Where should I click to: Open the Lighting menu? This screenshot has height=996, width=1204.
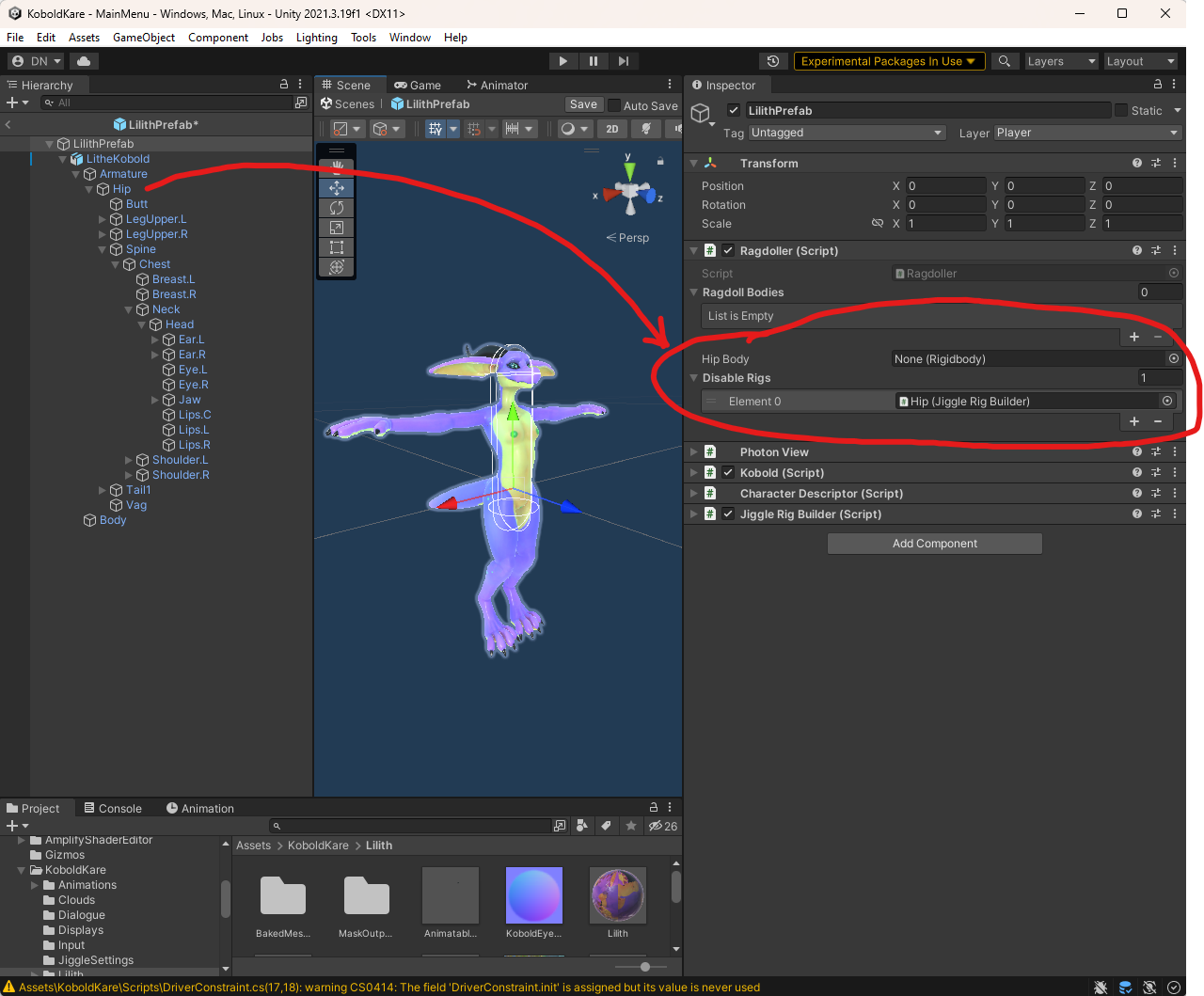coord(316,38)
